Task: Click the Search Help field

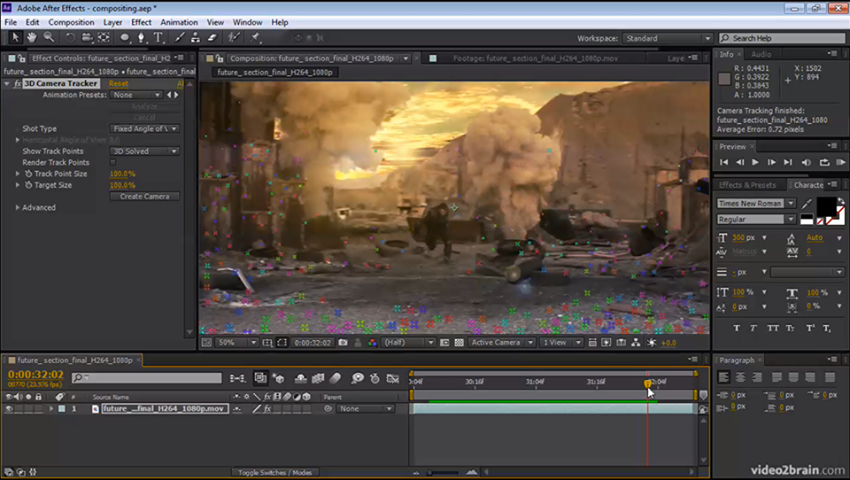Action: [782, 38]
